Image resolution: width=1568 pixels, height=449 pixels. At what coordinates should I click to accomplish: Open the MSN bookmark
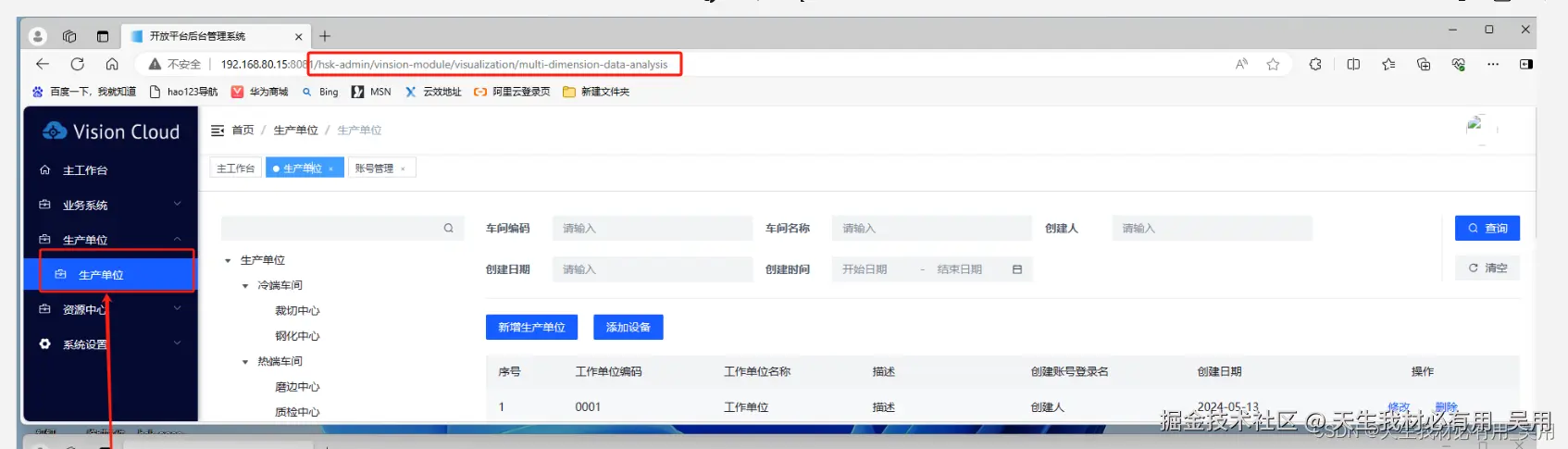tap(371, 92)
